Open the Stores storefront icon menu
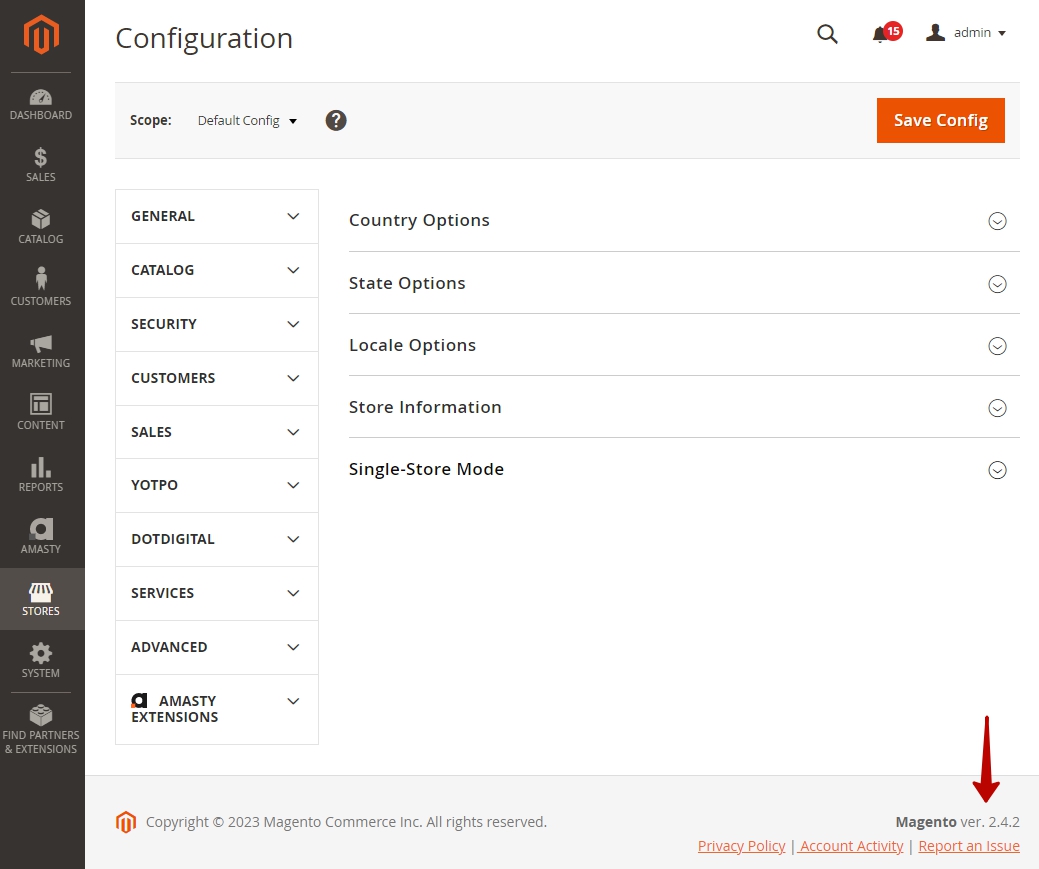Image resolution: width=1039 pixels, height=869 pixels. [41, 599]
